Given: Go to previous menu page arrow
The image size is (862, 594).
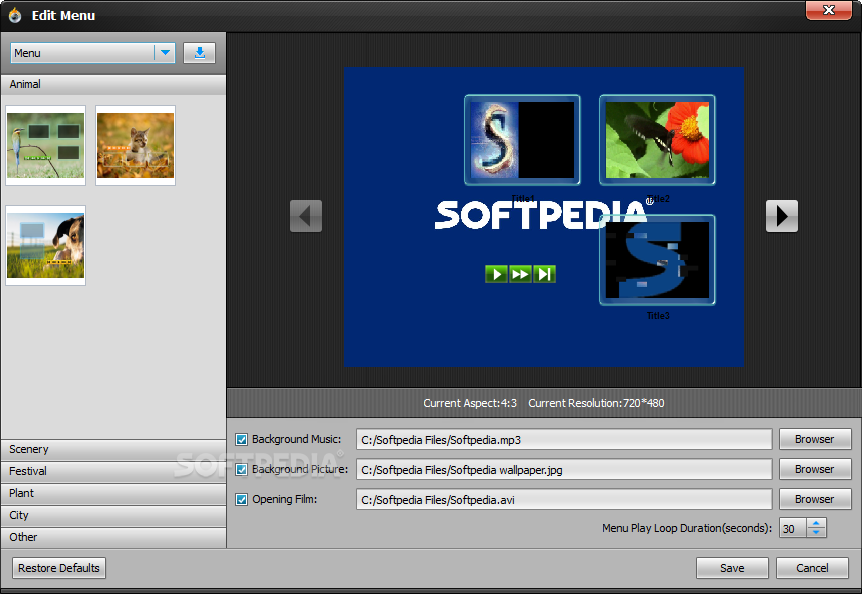Looking at the screenshot, I should pos(306,216).
